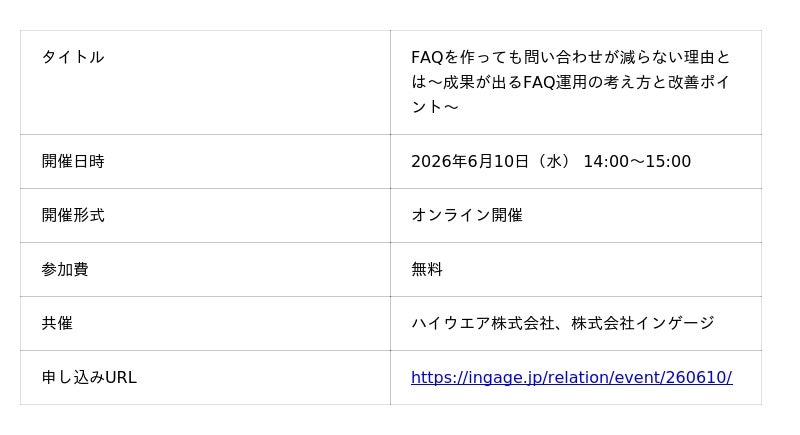Select the FAQ seminar title text
The width and height of the screenshot is (800, 435).
coord(571,82)
